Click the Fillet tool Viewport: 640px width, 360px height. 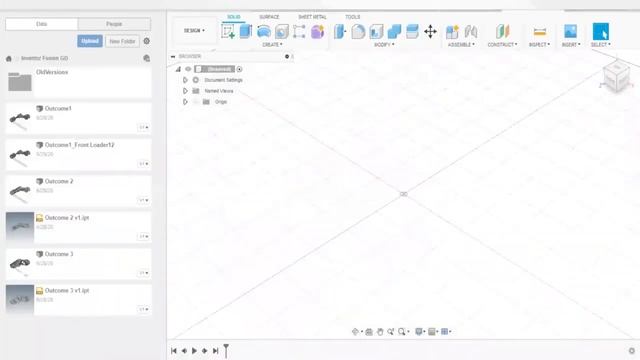pos(358,31)
